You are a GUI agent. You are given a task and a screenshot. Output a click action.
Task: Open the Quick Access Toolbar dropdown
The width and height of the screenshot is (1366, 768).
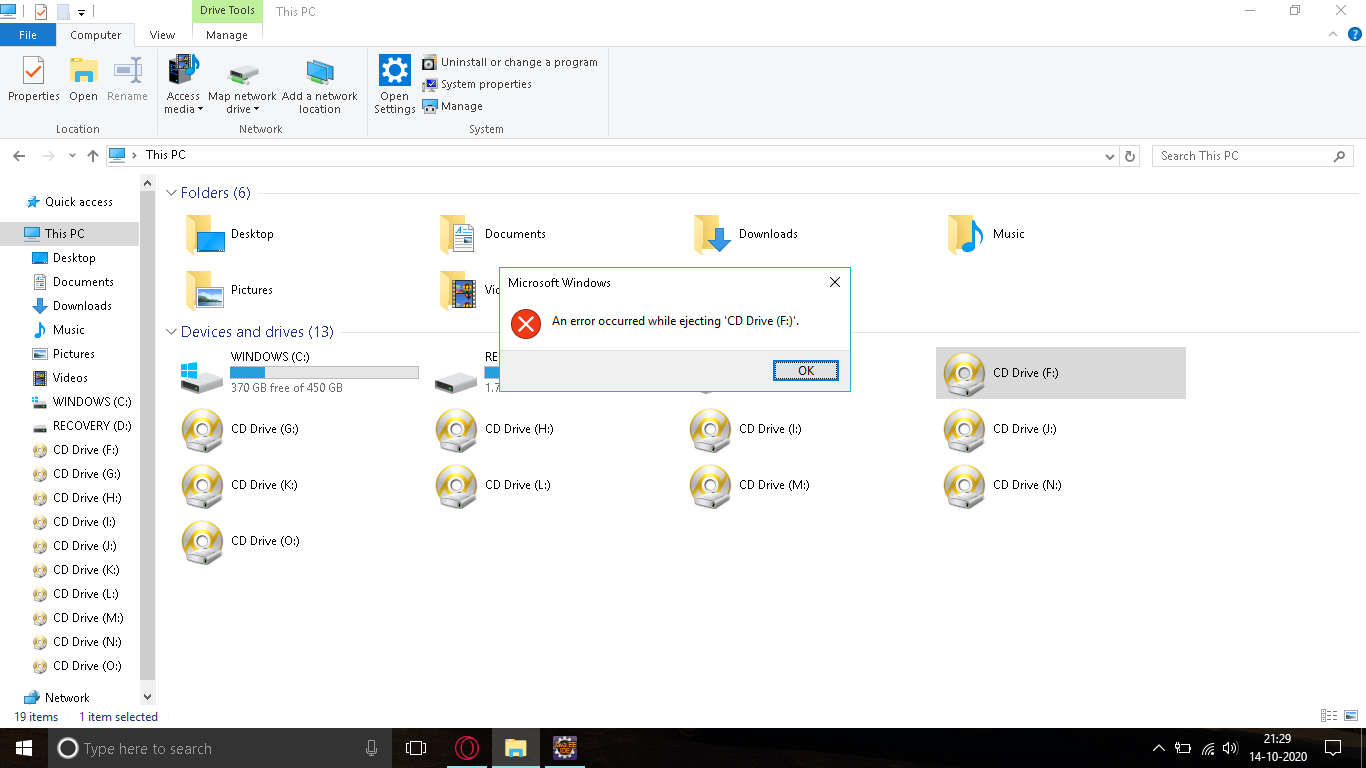(x=81, y=12)
